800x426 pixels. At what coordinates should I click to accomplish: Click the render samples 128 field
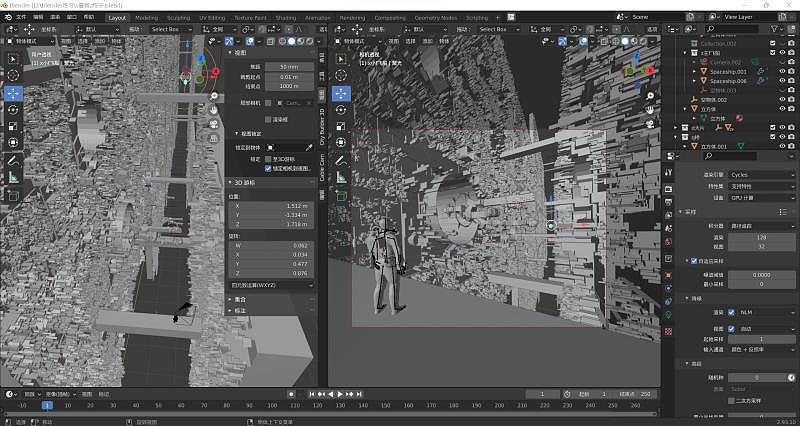(x=761, y=237)
